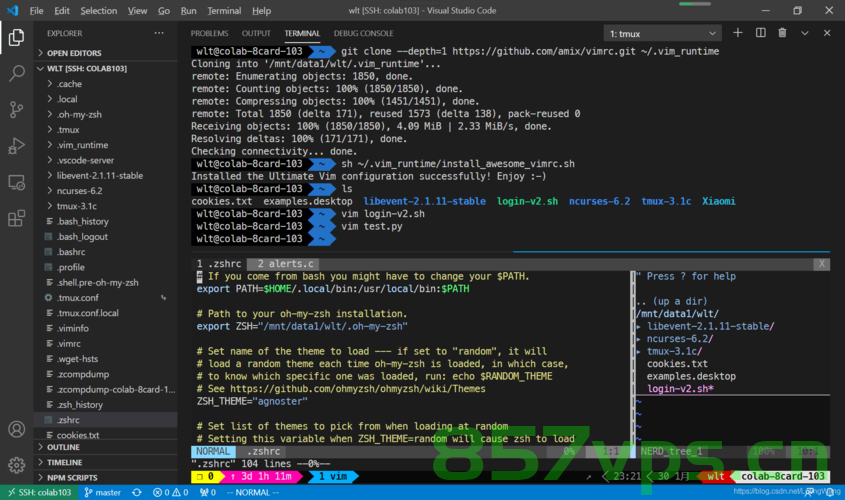845x500 pixels.
Task: Expand the OPEN EDITORS section
Action: pyautogui.click(x=106, y=53)
